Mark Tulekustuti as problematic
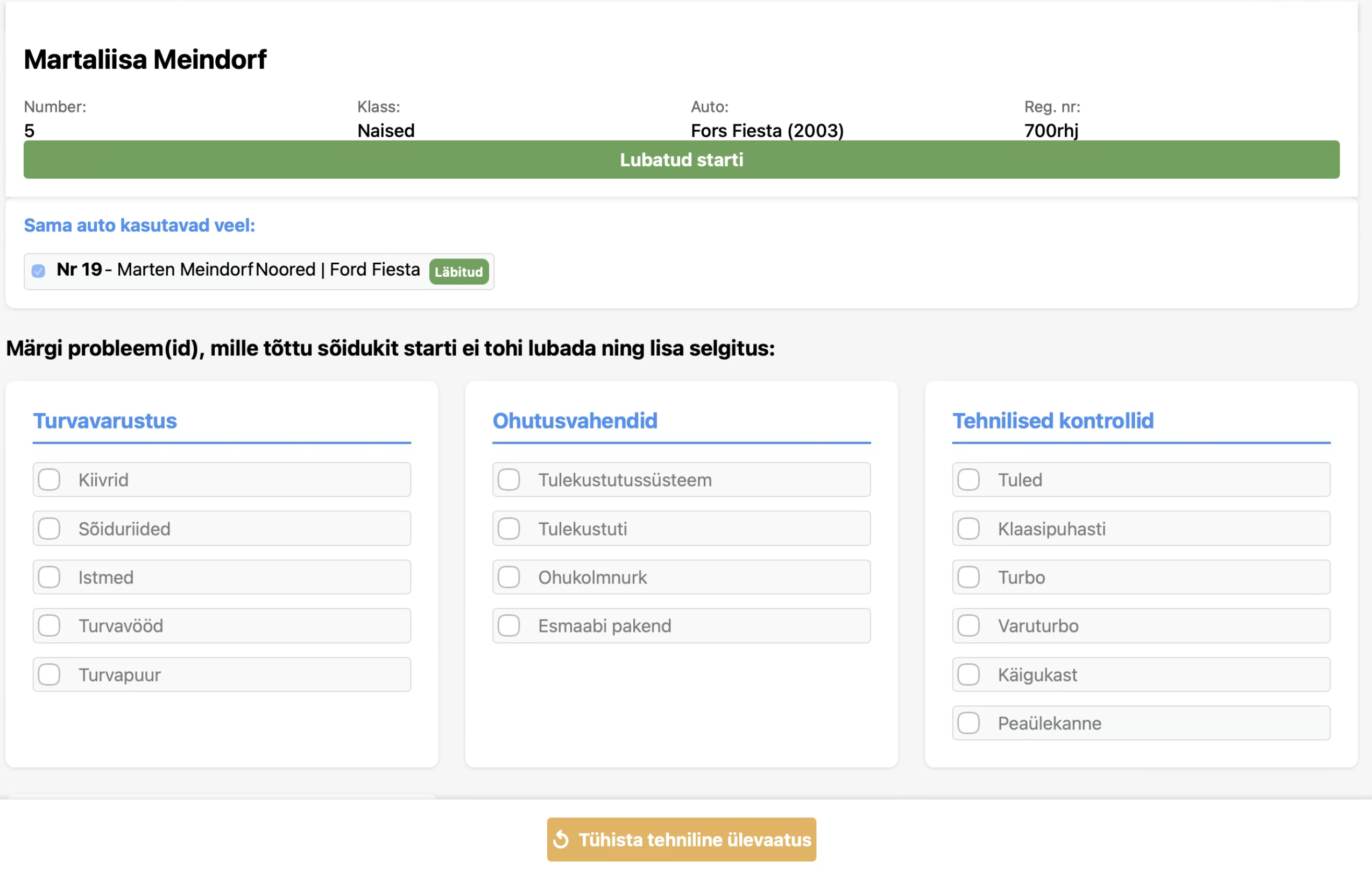 click(509, 529)
